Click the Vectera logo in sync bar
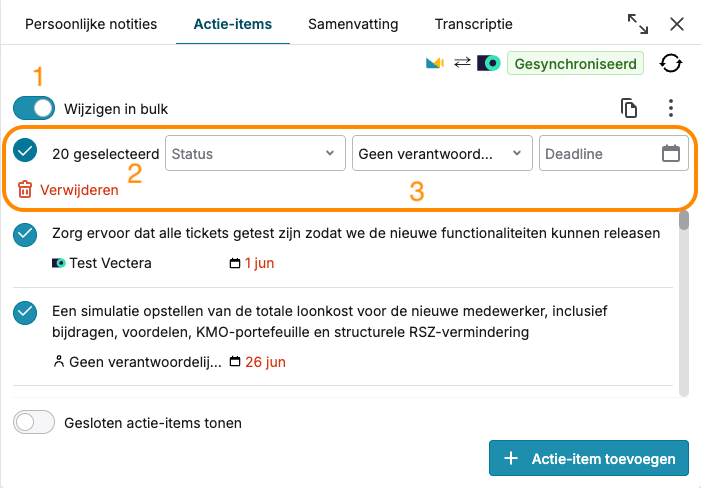 coord(489,63)
